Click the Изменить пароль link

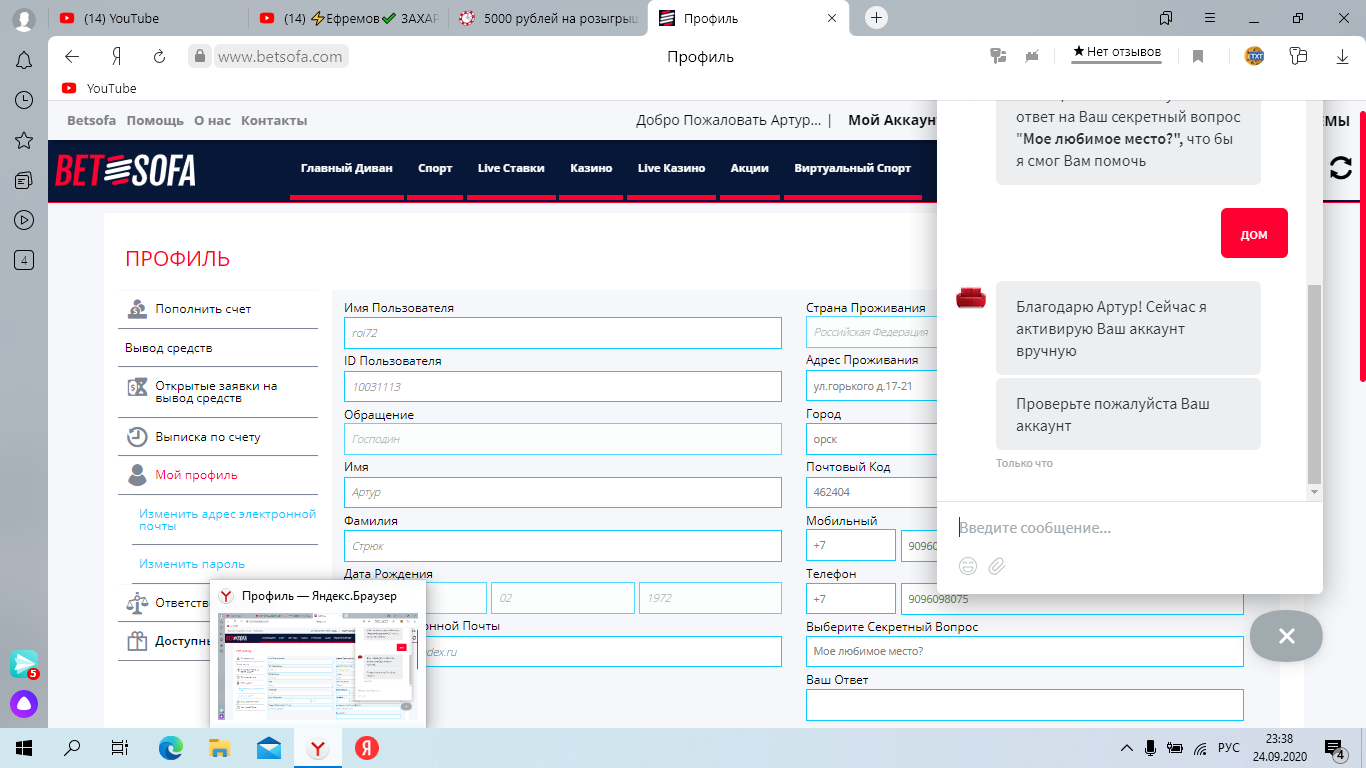(192, 564)
